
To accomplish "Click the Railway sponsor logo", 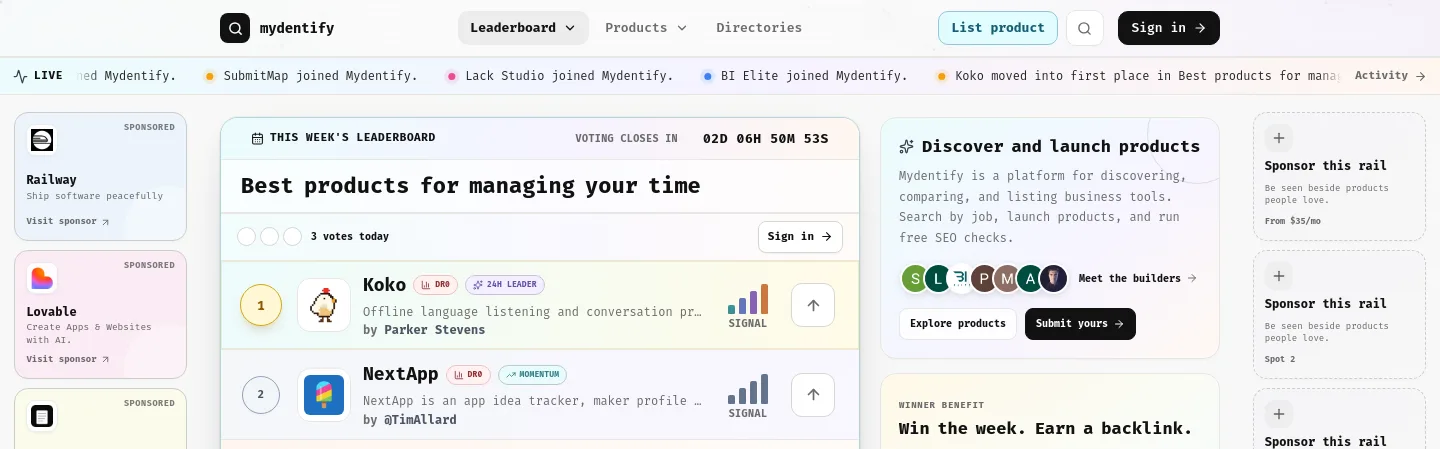I will (42, 140).
